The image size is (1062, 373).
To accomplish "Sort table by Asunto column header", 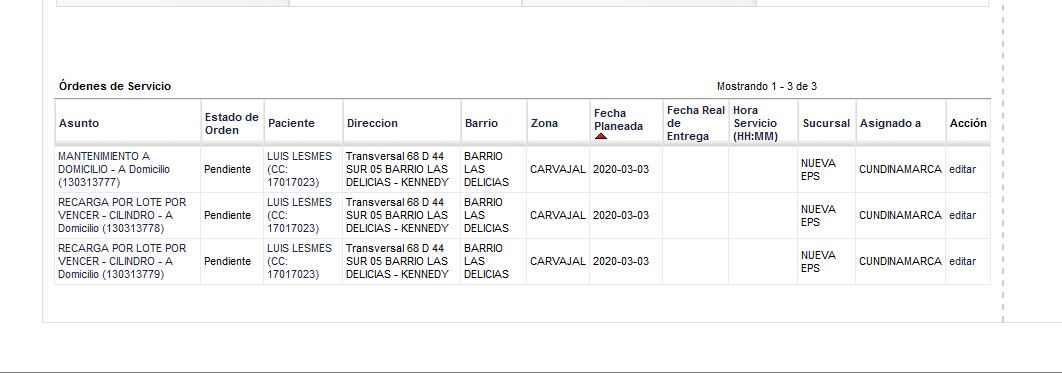I will click(x=79, y=123).
